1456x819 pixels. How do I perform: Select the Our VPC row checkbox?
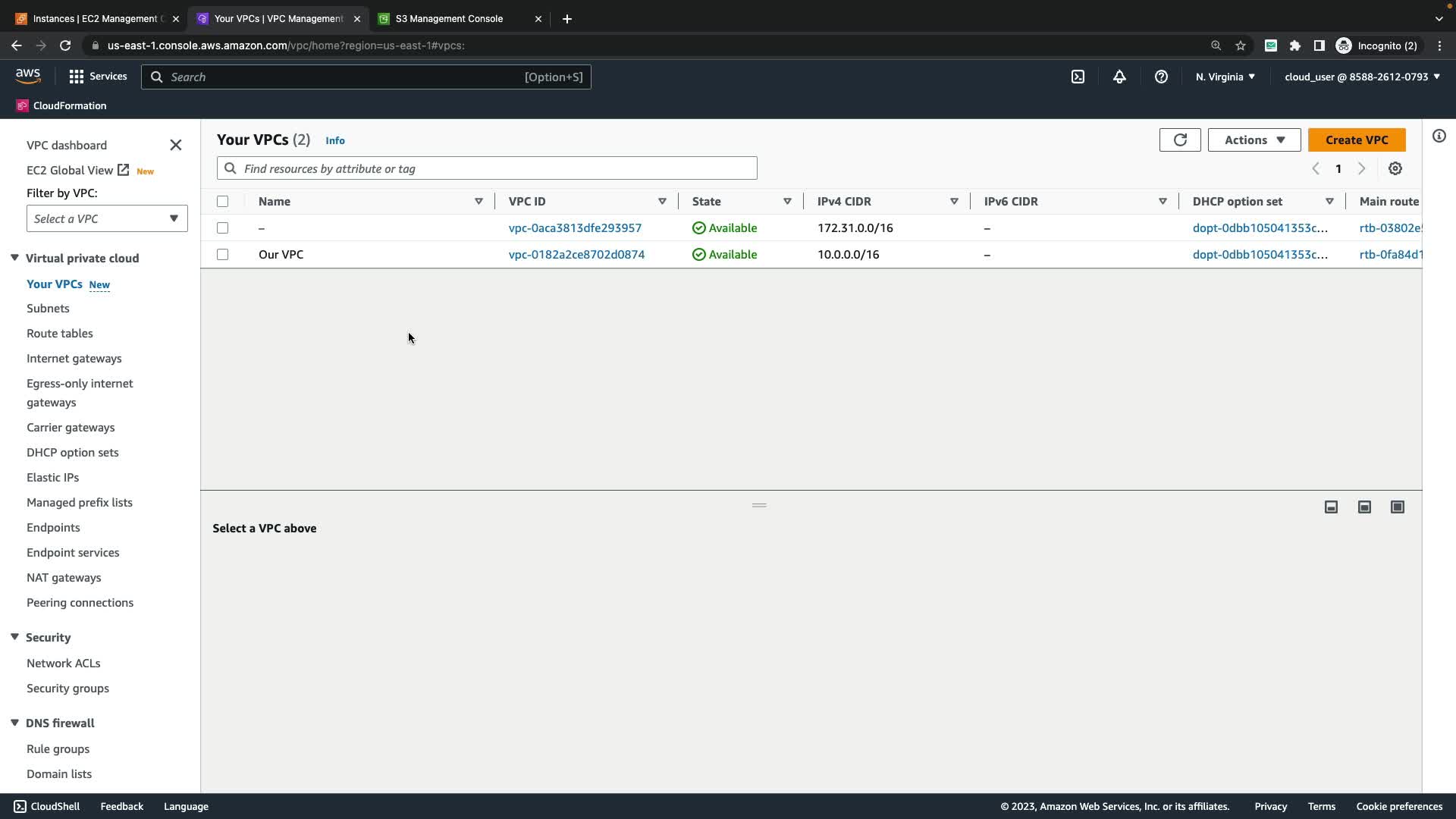click(222, 254)
